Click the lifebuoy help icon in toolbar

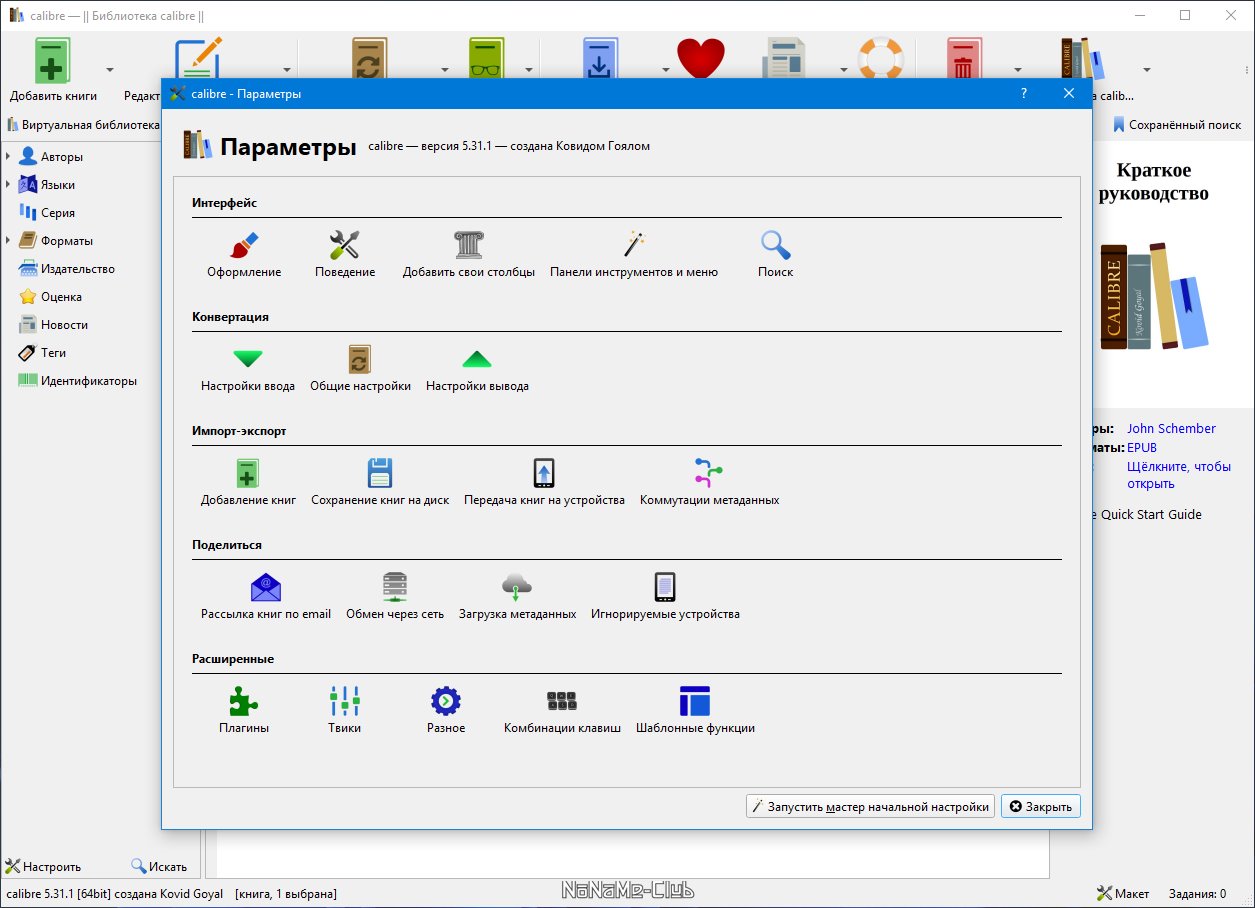click(x=881, y=58)
